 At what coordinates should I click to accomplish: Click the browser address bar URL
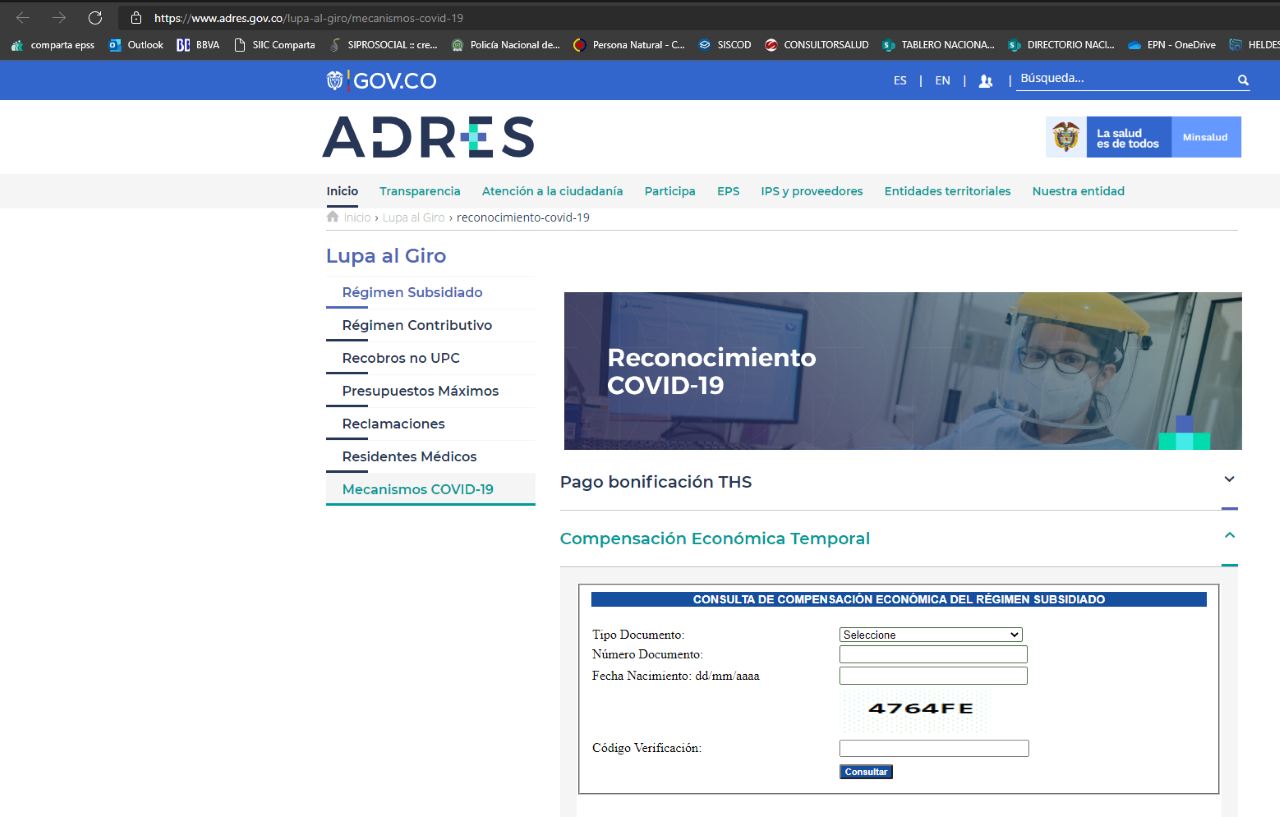308,18
